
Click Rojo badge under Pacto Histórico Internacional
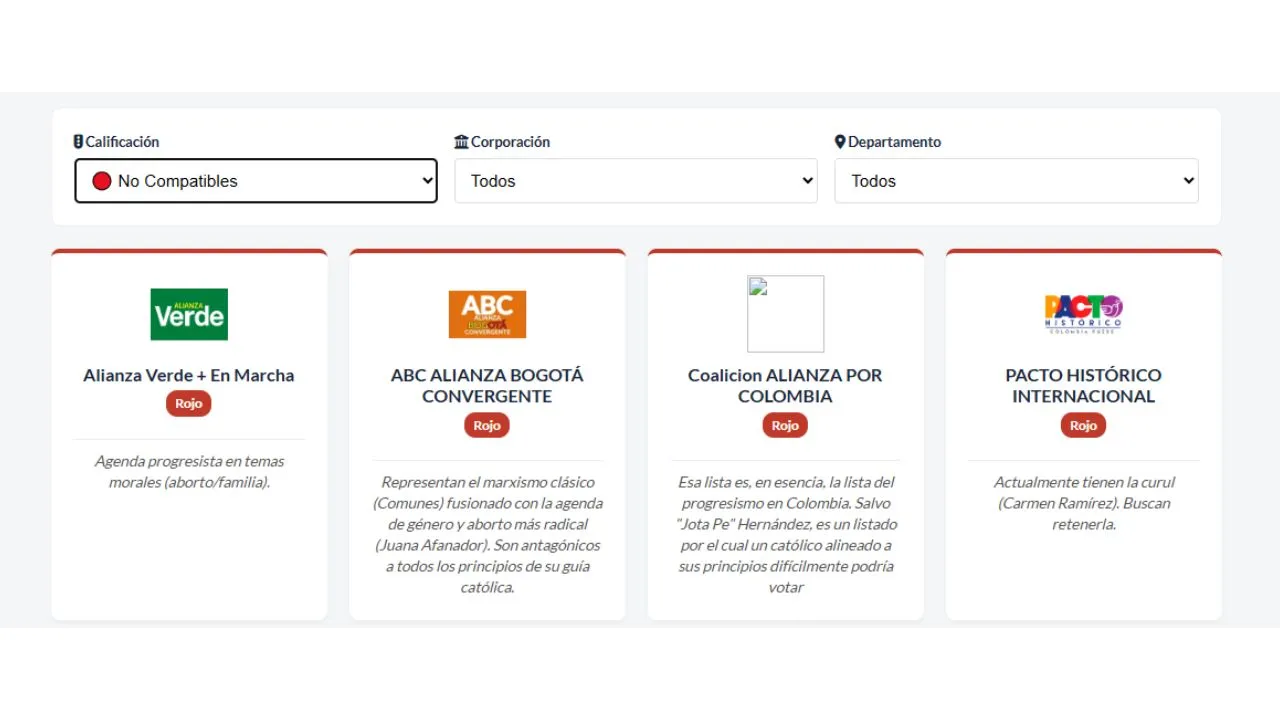point(1083,426)
